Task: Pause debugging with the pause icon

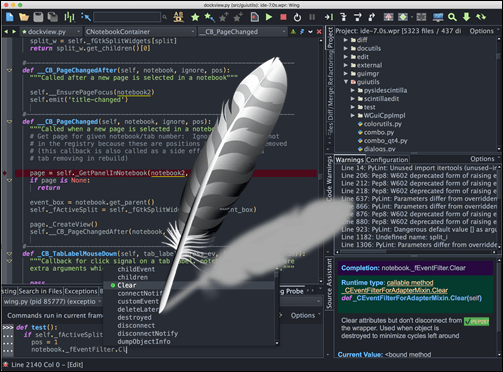Action: pos(312,17)
